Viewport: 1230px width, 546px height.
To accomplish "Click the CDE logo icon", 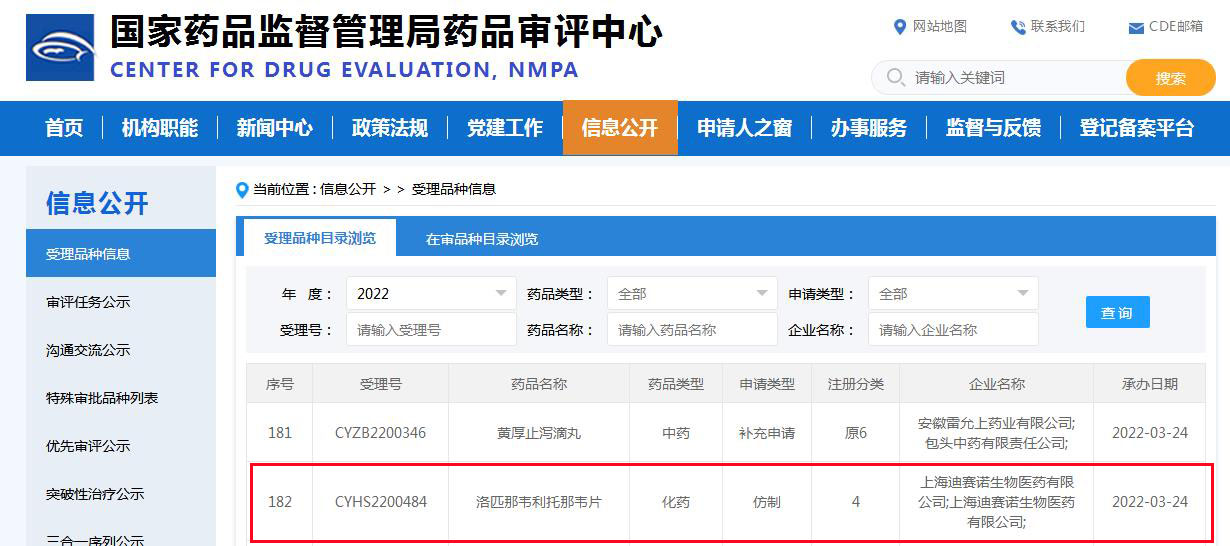I will (60, 48).
